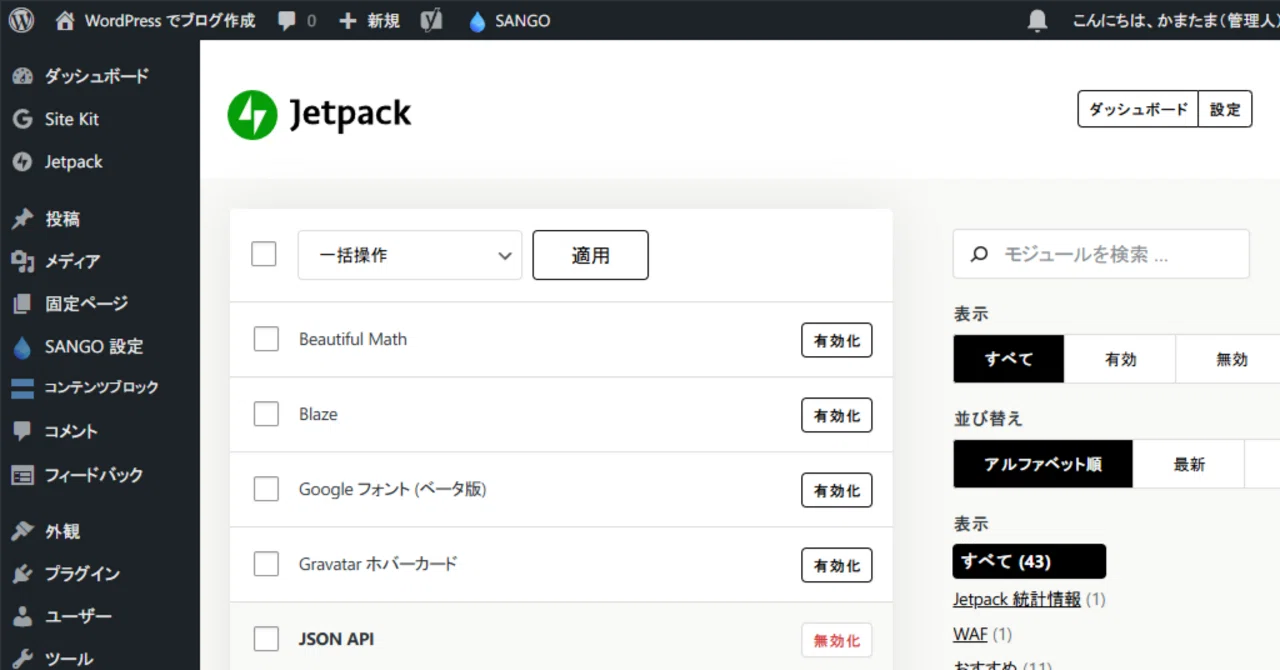
Task: Activate Blaze with 有効化 button
Action: [837, 415]
